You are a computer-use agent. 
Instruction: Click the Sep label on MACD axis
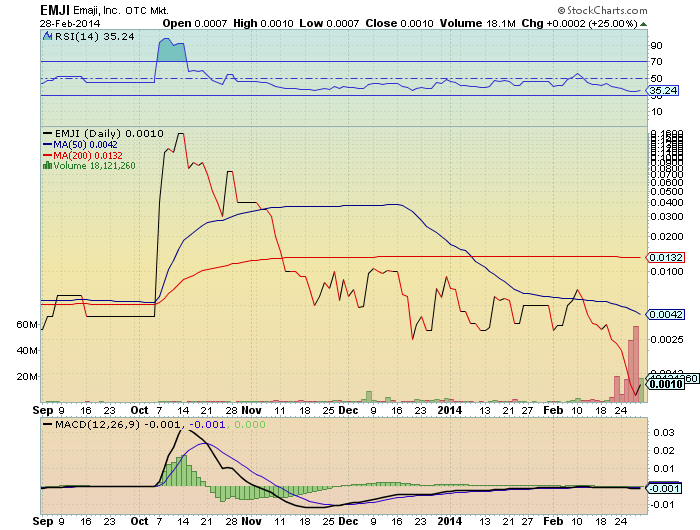[43, 521]
